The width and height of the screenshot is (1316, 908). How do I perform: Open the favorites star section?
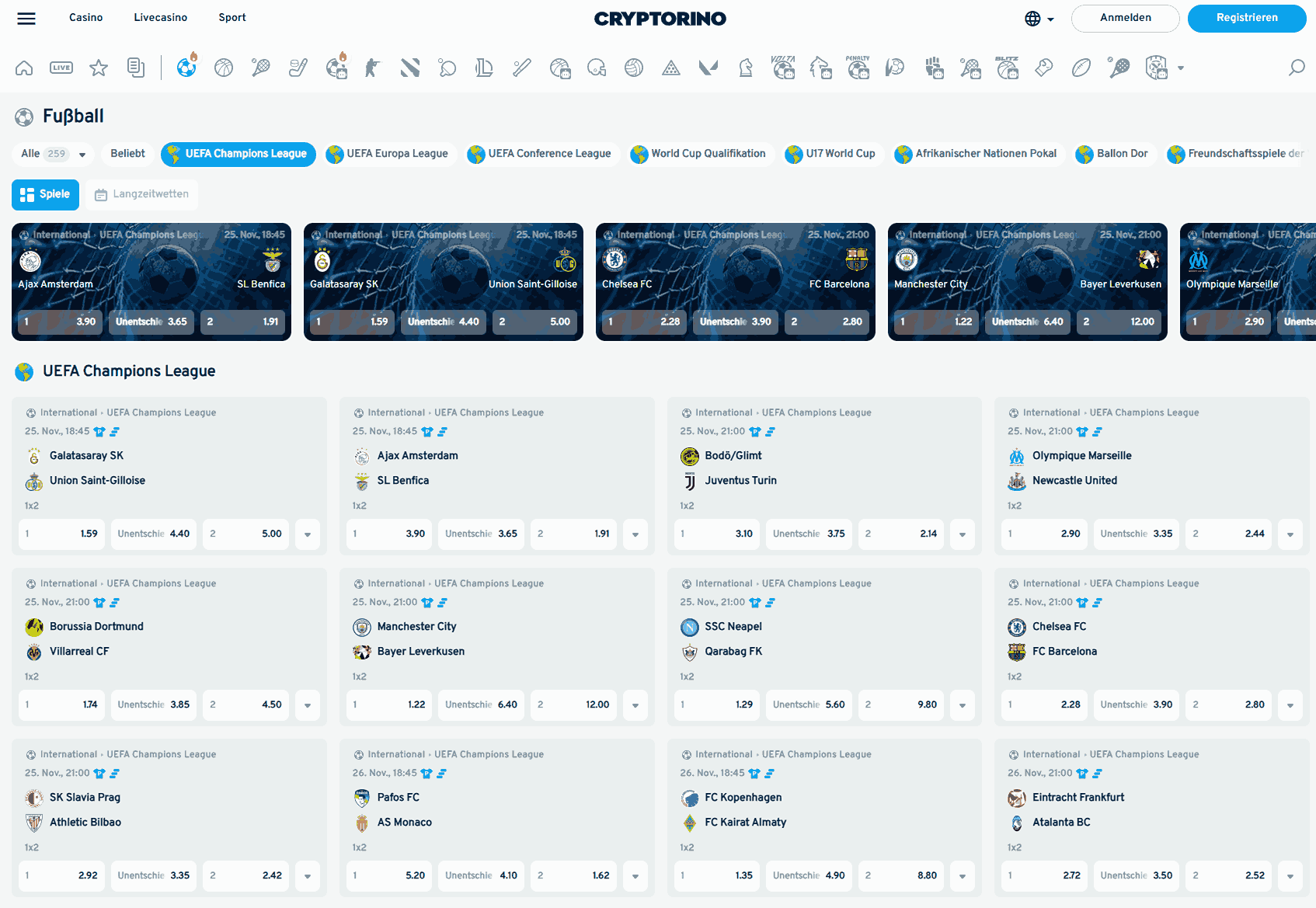click(x=99, y=68)
